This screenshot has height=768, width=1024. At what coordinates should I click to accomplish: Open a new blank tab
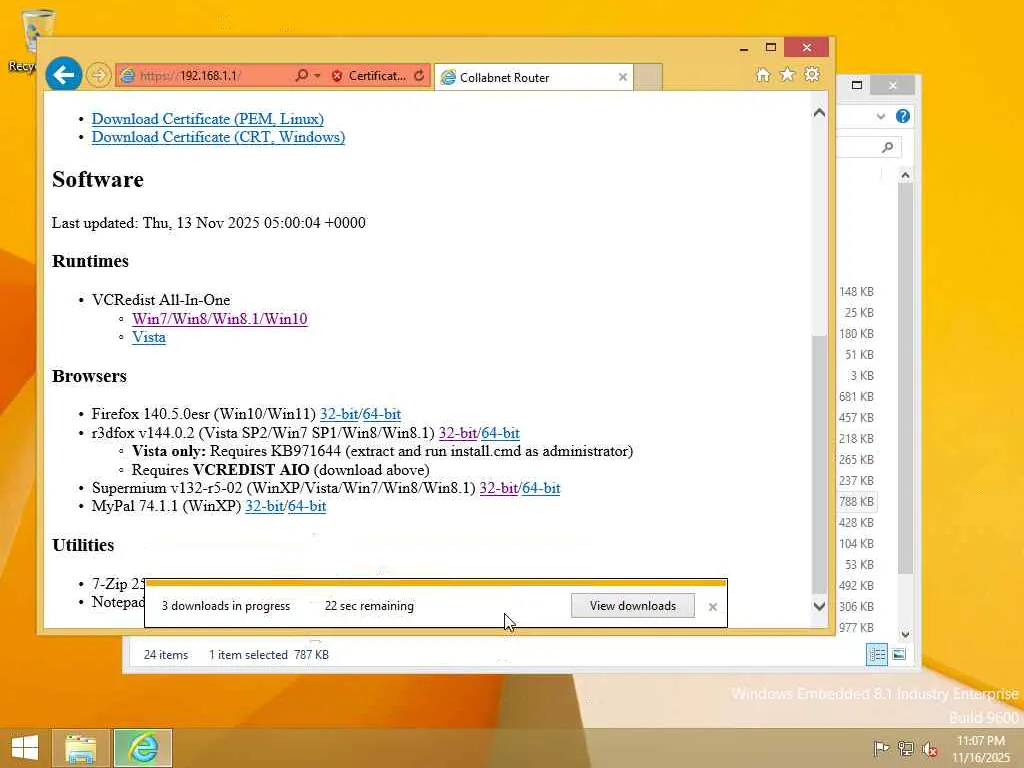[648, 77]
